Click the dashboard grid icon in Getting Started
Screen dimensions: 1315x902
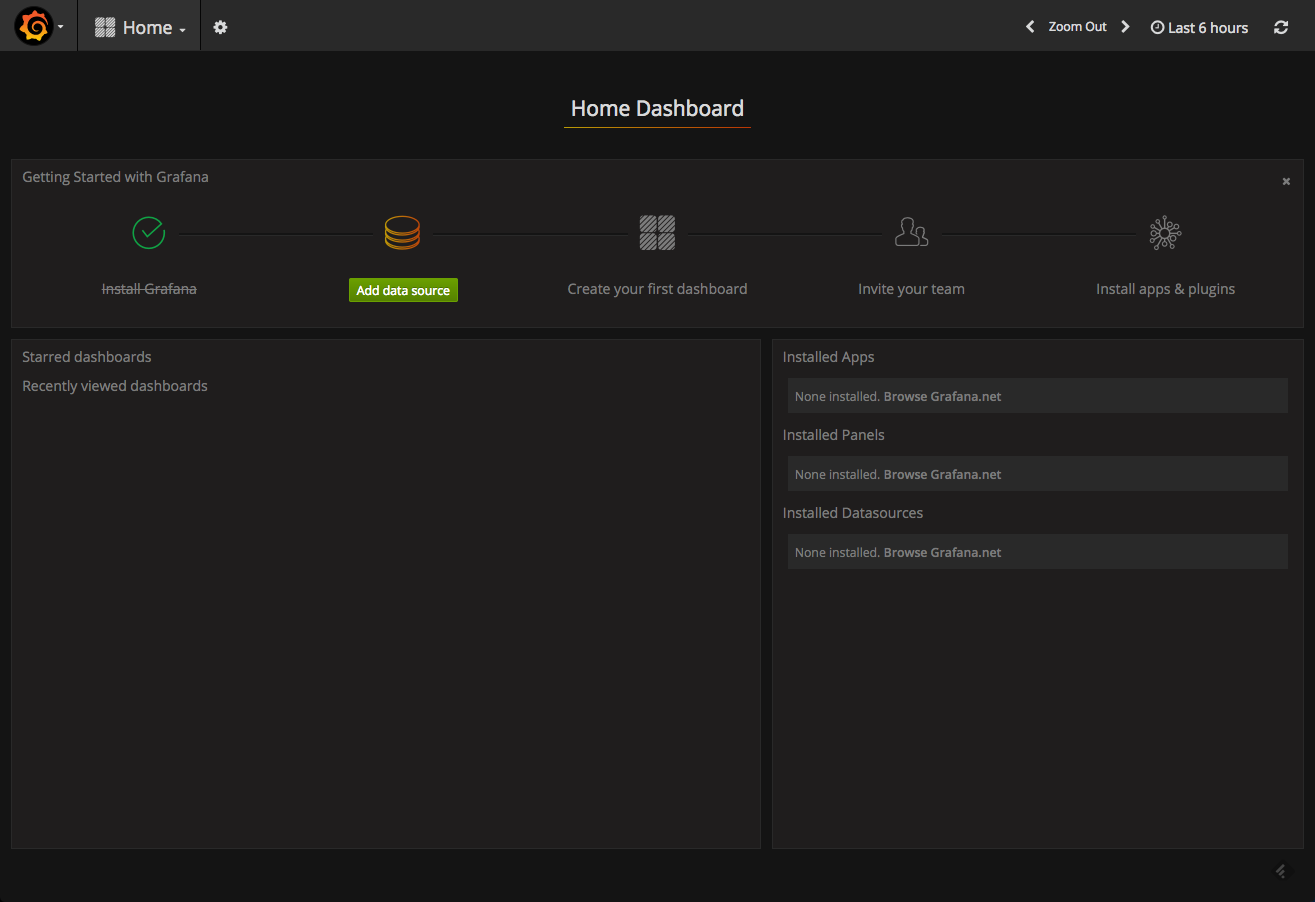coord(657,233)
